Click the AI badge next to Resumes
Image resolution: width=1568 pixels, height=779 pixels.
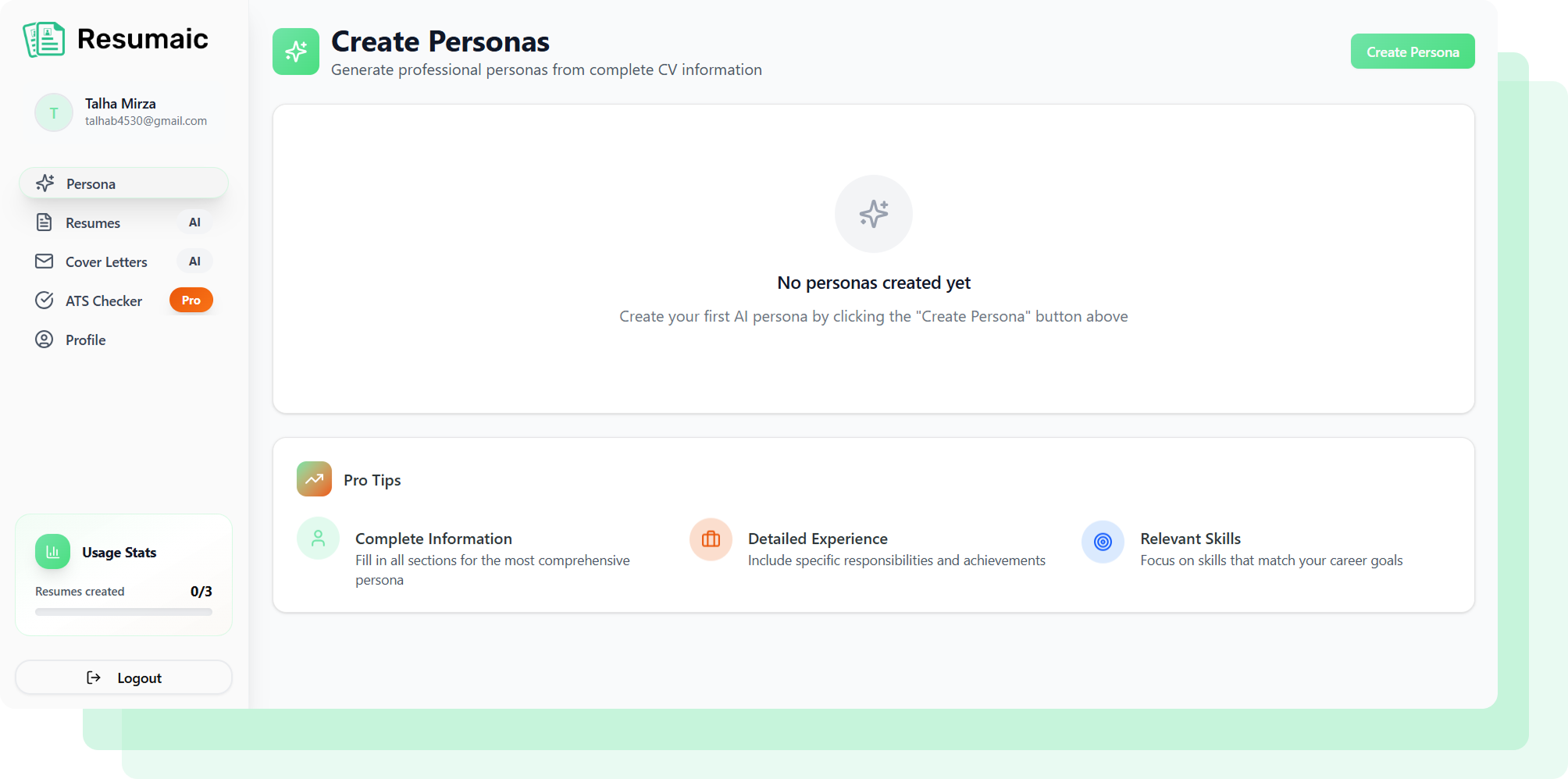[194, 222]
